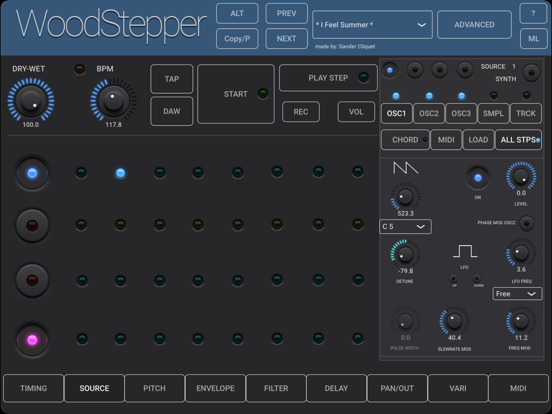Toggle the LED above the TRCK tab

pyautogui.click(x=526, y=95)
